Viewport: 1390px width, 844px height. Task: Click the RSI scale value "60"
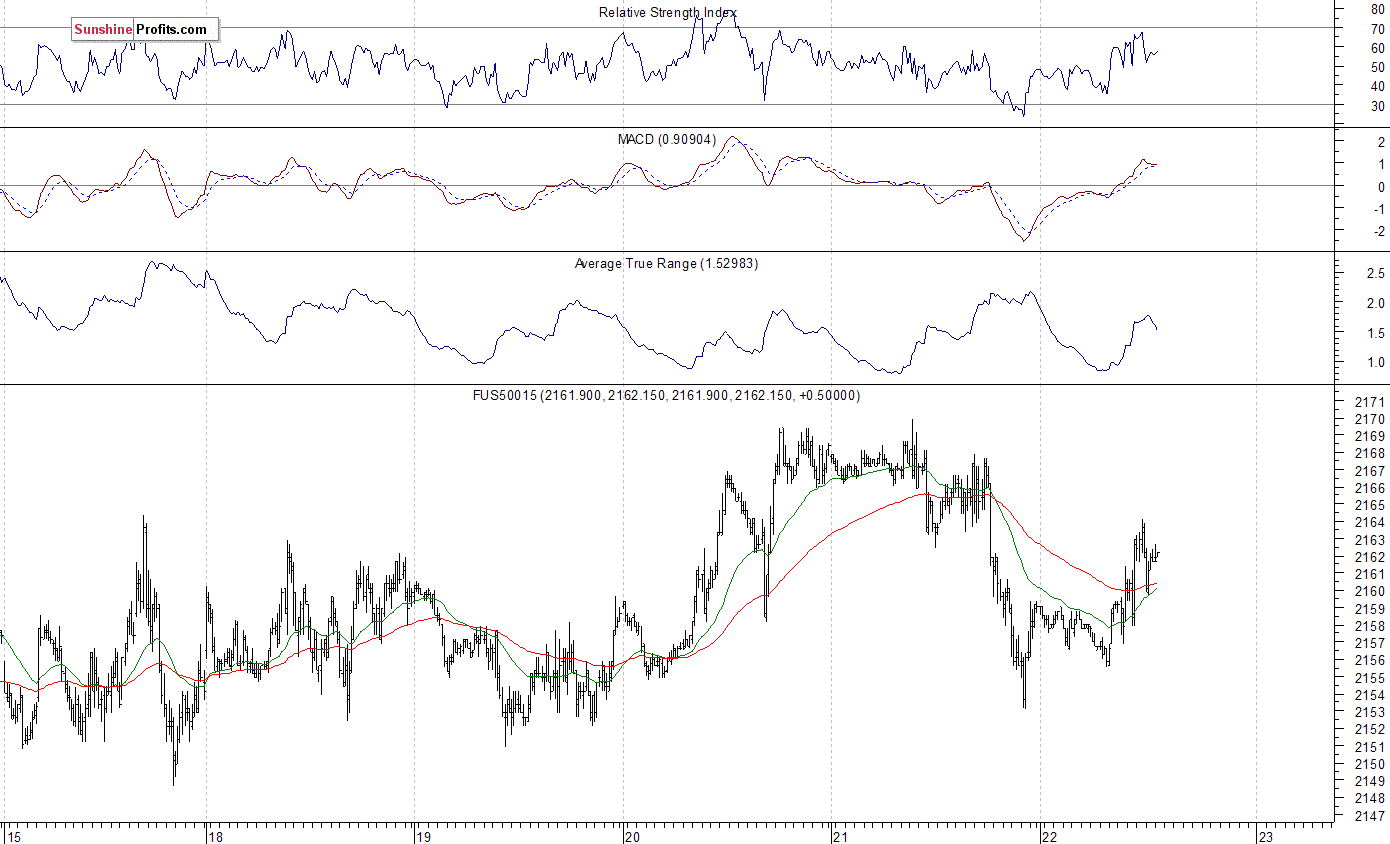point(1378,49)
